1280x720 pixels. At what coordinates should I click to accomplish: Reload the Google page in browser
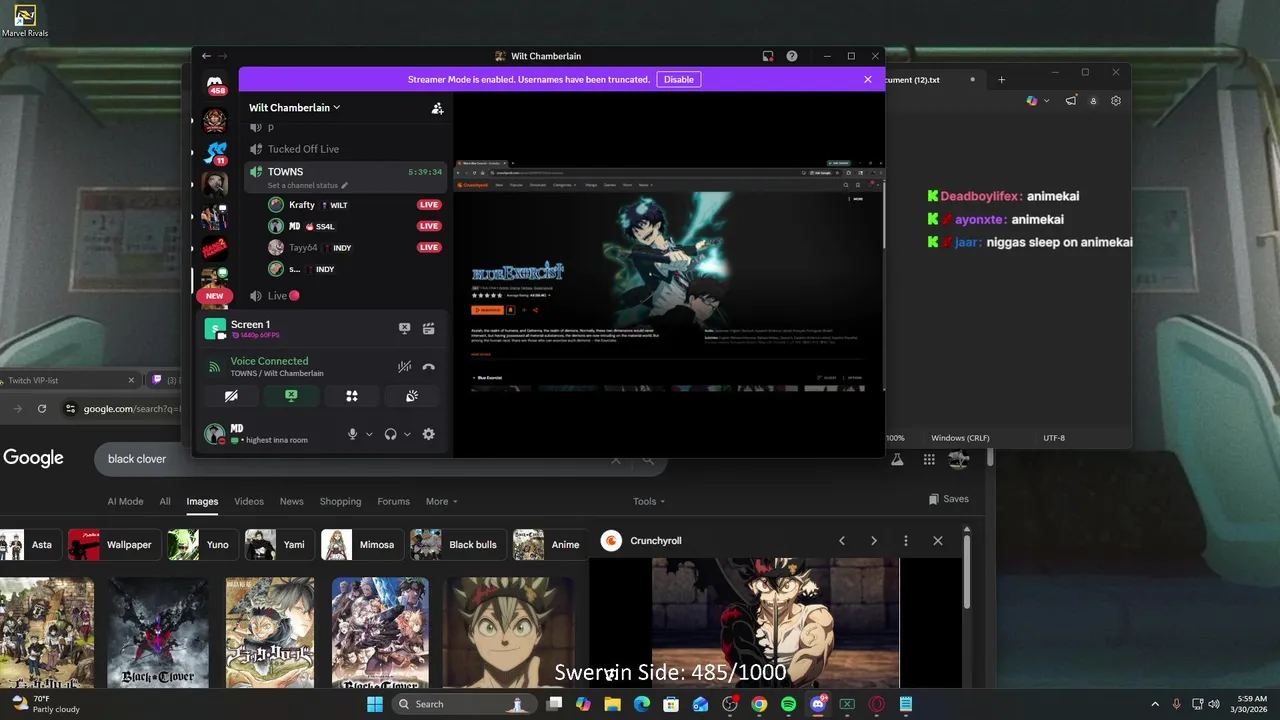[42, 408]
